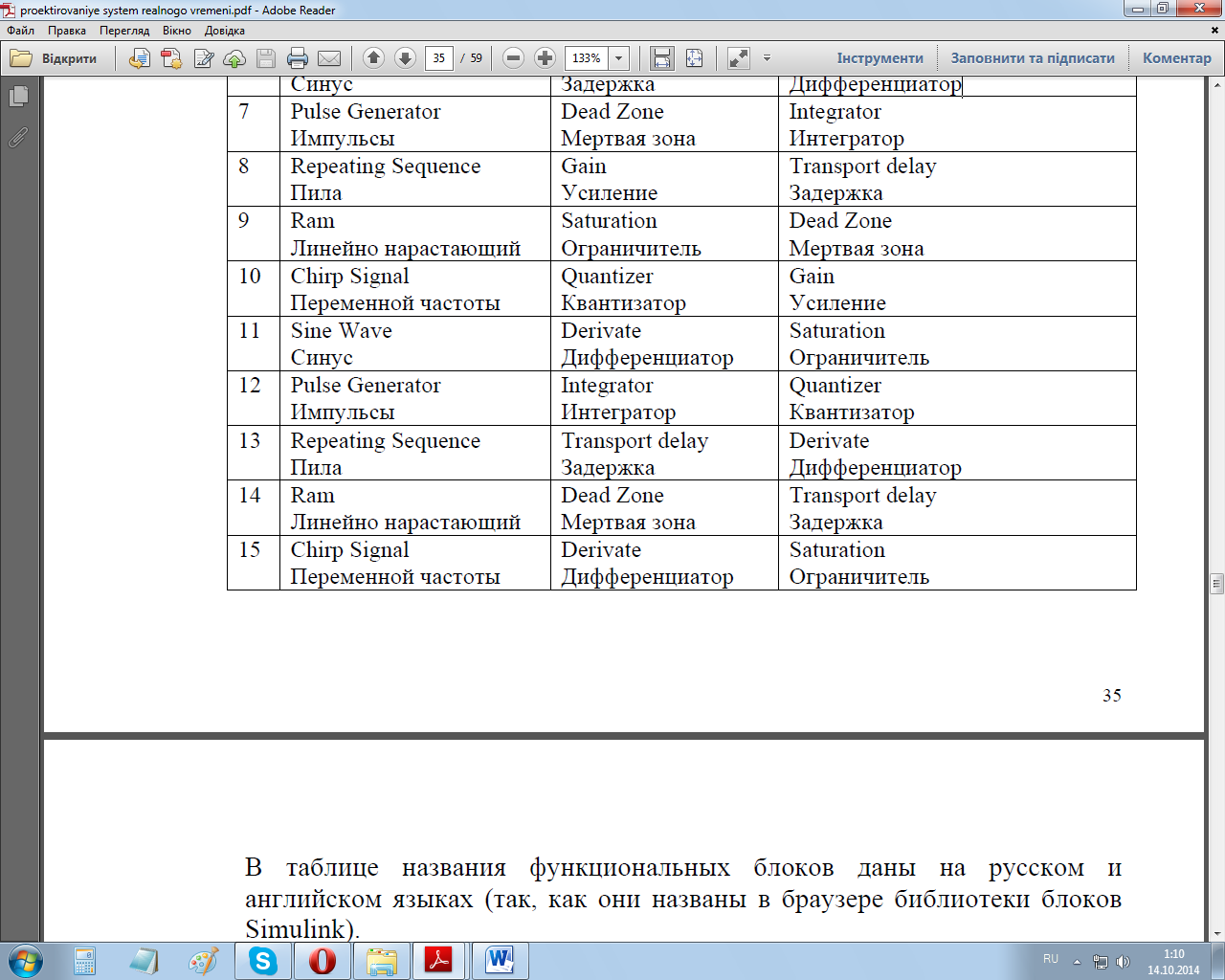Viewport: 1225px width, 980px height.
Task: Click 'Integrator' in row 7
Action: point(835,111)
